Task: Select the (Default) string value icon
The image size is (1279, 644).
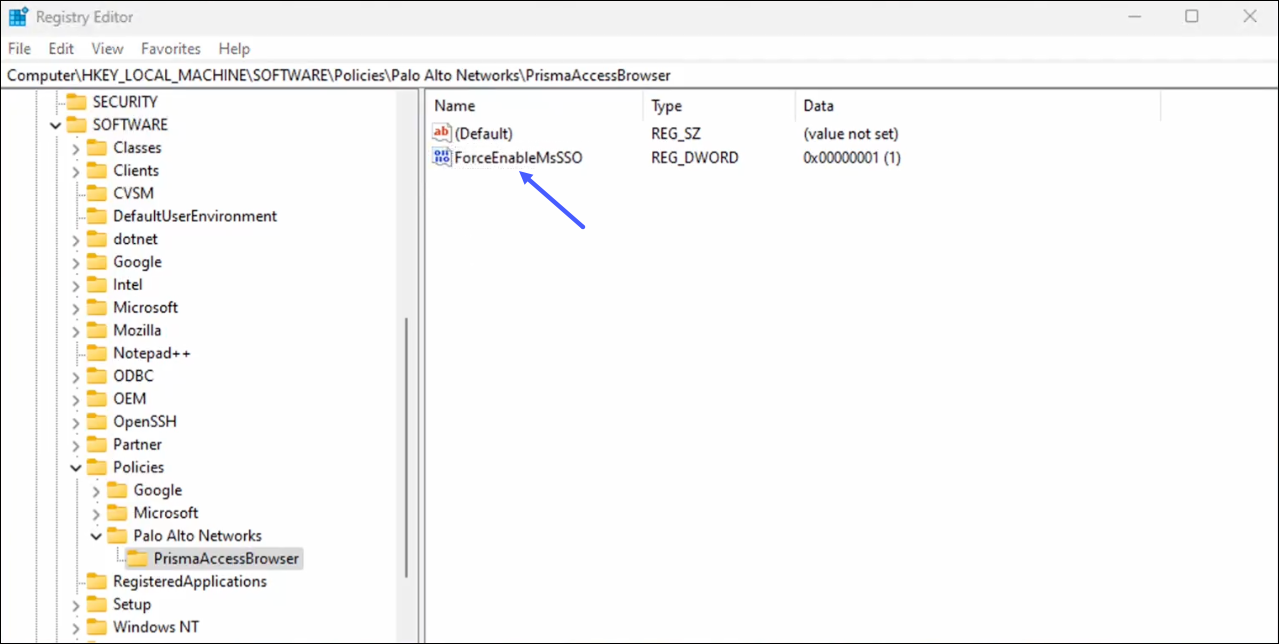Action: pos(442,133)
